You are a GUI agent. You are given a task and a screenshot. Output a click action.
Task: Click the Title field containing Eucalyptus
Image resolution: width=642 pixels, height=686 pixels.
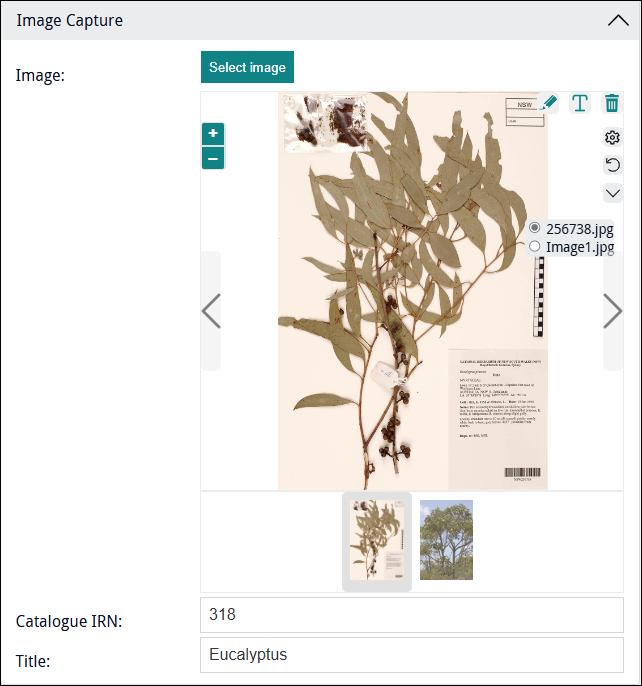pyautogui.click(x=412, y=655)
